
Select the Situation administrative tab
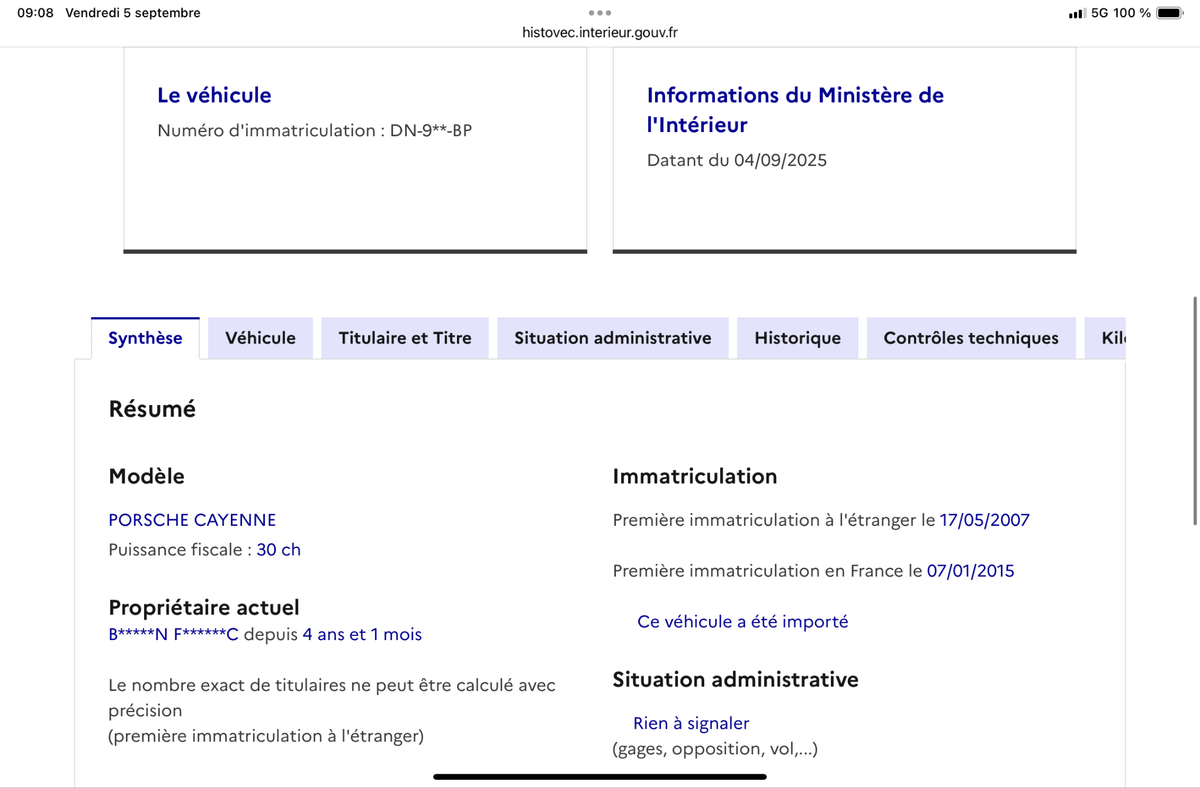coord(612,338)
